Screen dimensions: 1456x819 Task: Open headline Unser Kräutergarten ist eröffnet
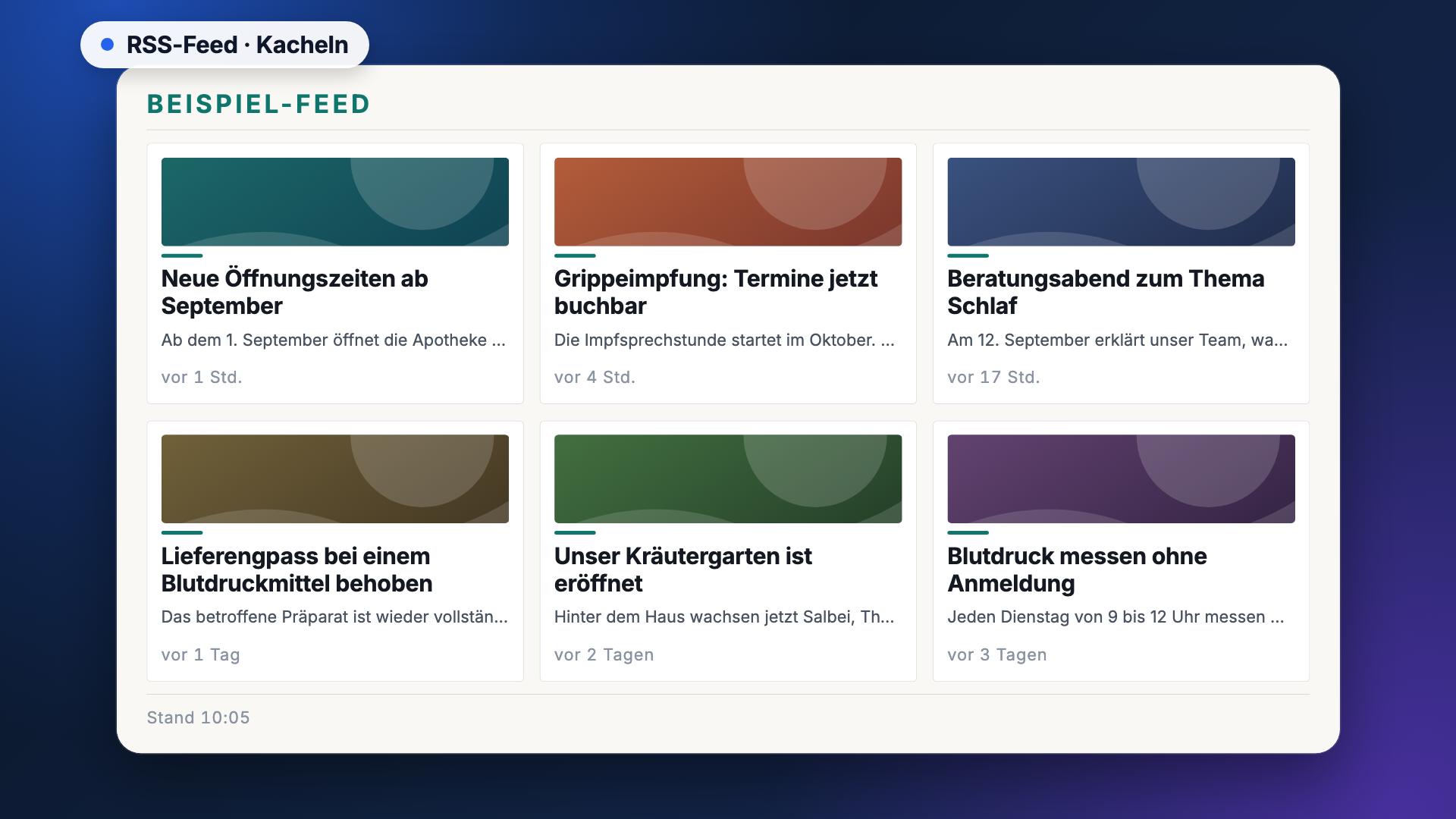click(683, 570)
